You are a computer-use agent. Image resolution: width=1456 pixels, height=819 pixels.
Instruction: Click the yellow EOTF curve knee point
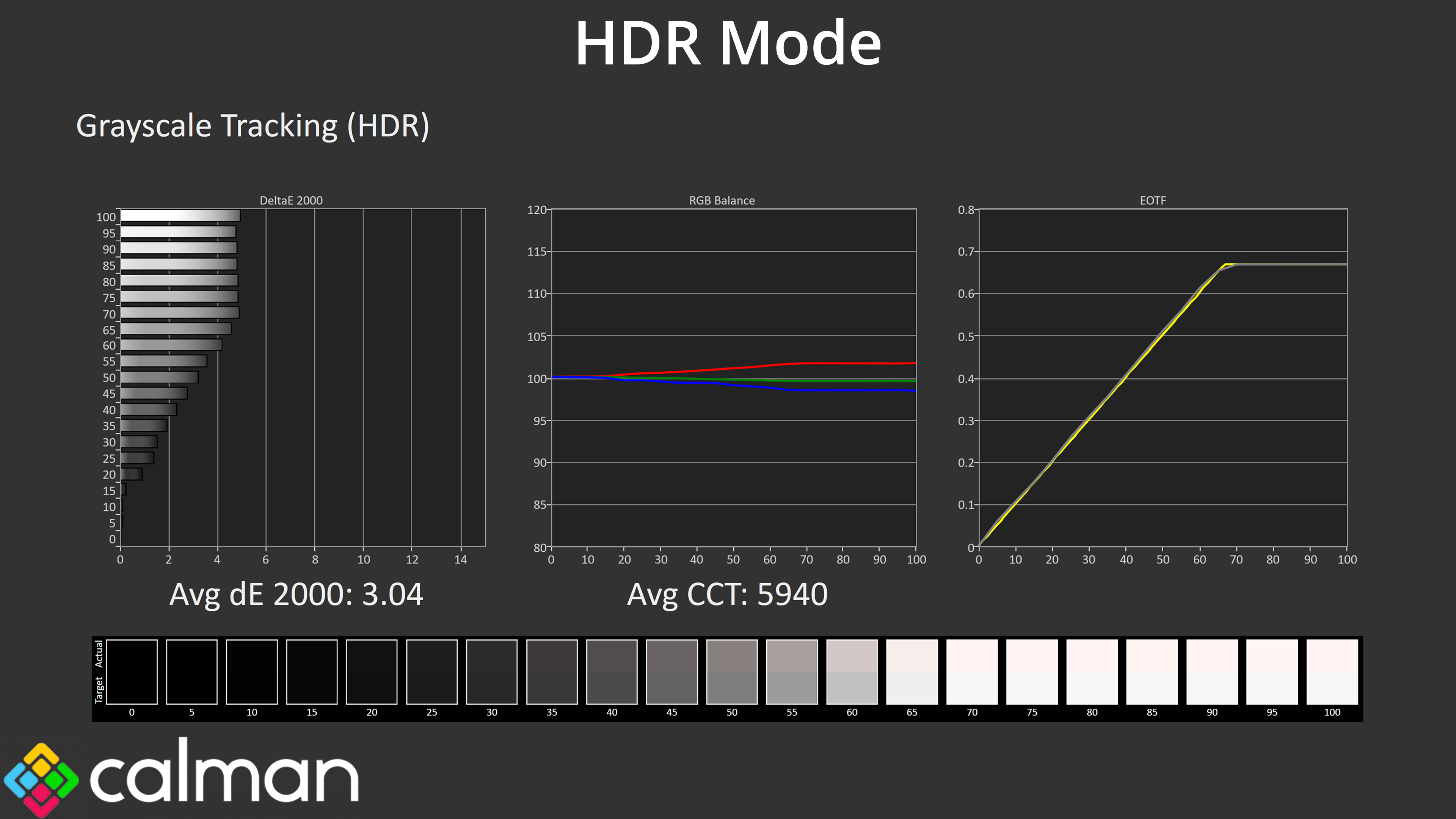(x=1225, y=265)
